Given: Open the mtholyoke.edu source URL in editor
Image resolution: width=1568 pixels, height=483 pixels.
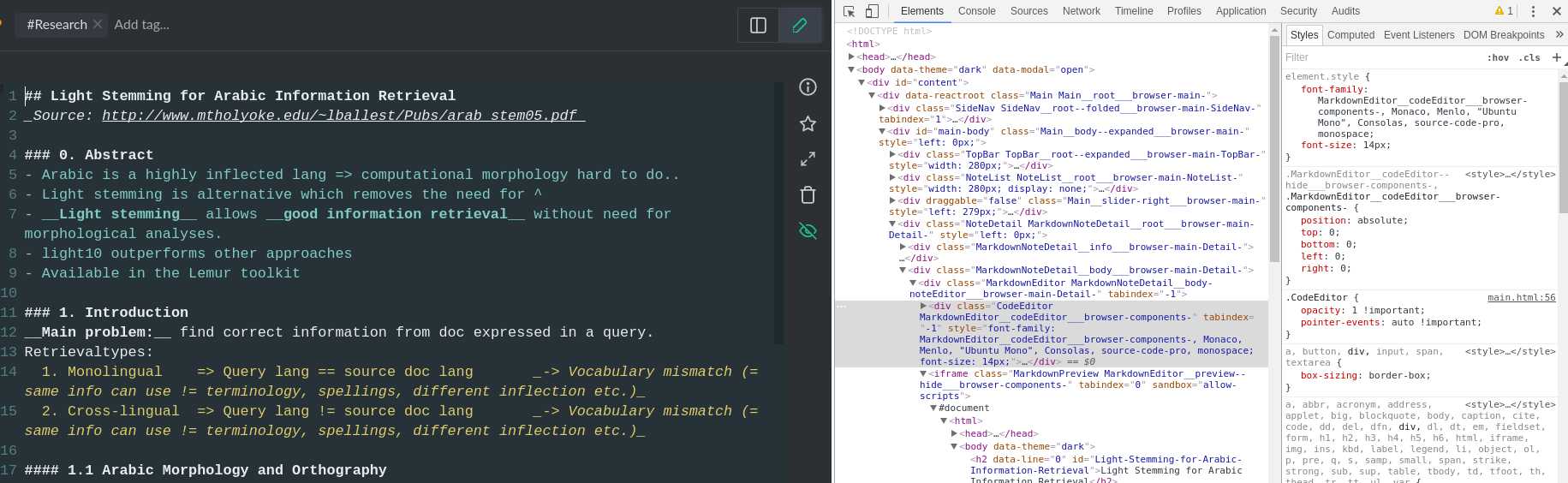Looking at the screenshot, I should (x=343, y=116).
